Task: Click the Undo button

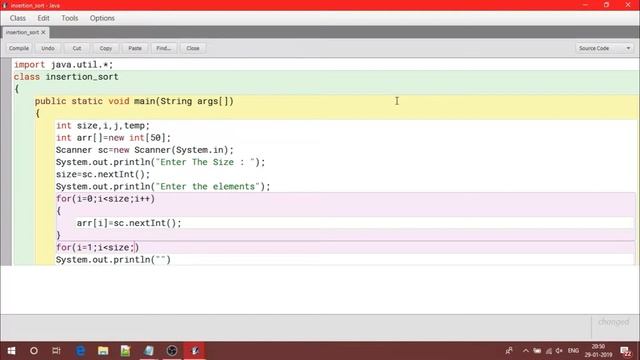Action: (48, 48)
